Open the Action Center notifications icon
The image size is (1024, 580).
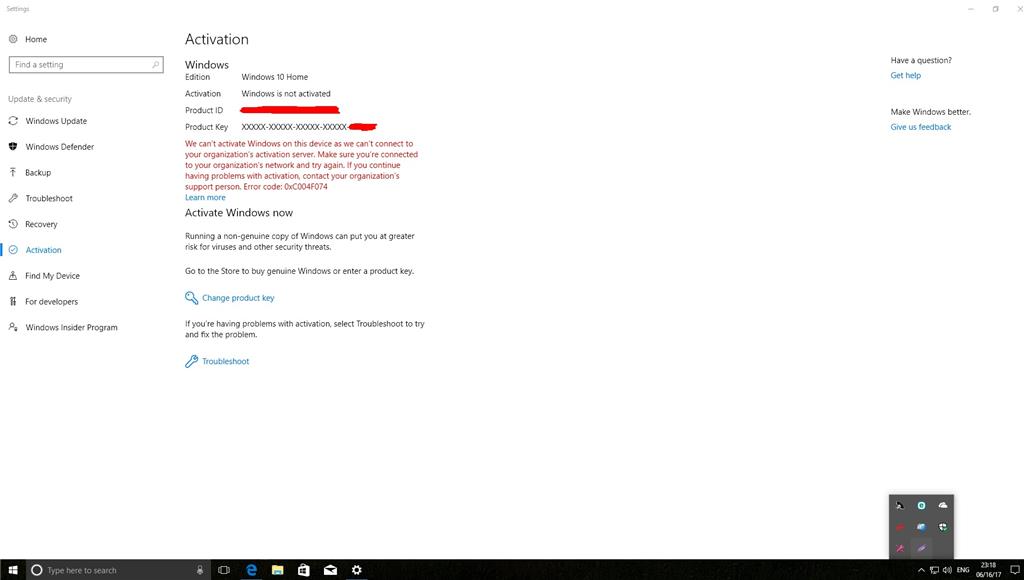(1015, 570)
